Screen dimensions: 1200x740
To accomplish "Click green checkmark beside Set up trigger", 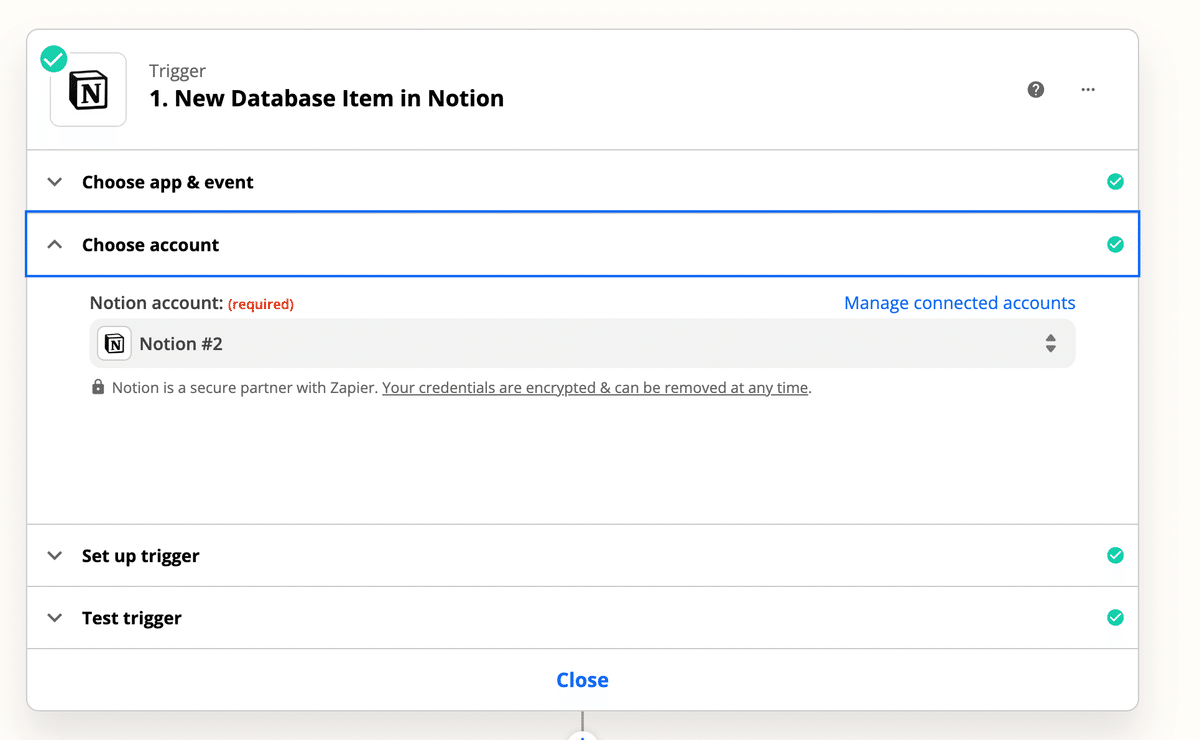I will 1115,556.
